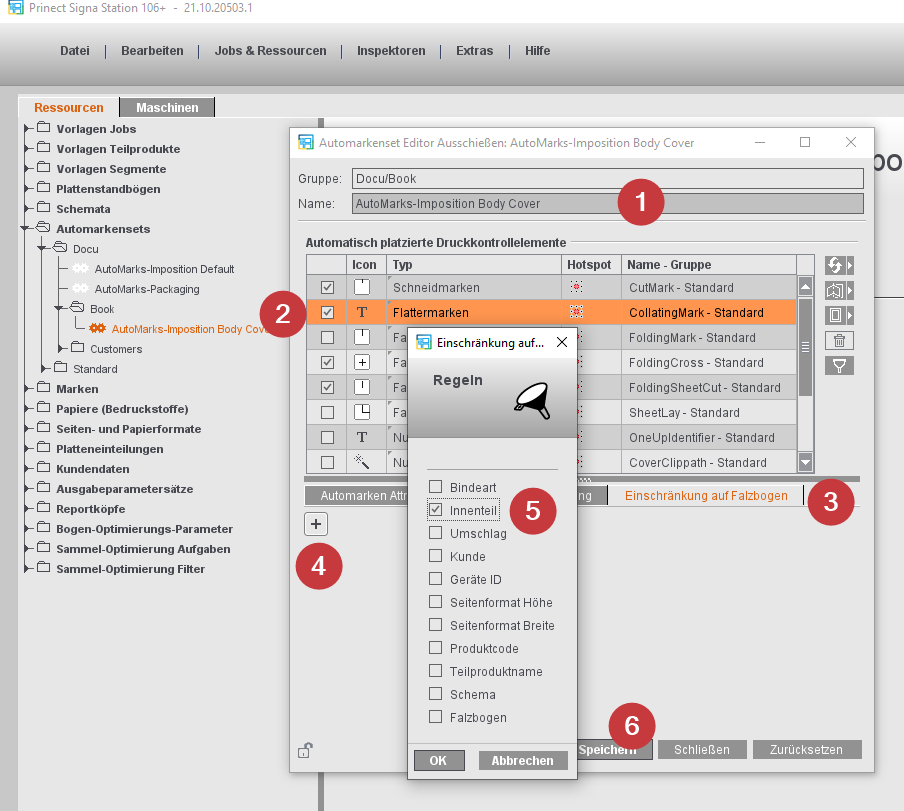Switch to the Maschinen tab
The height and width of the screenshot is (811, 904).
pos(167,107)
